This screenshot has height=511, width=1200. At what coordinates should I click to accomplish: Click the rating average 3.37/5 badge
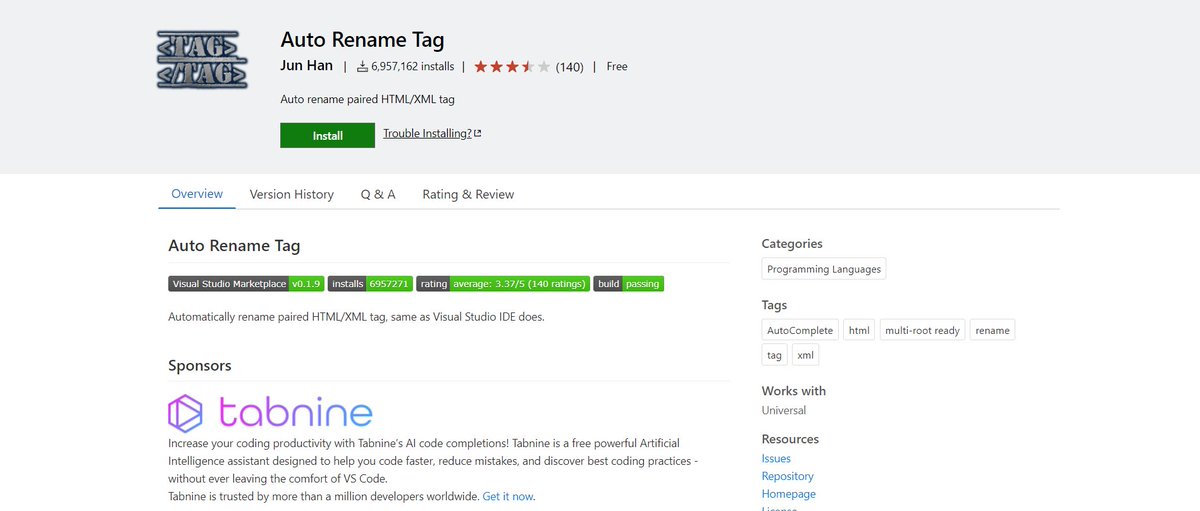[x=503, y=284]
